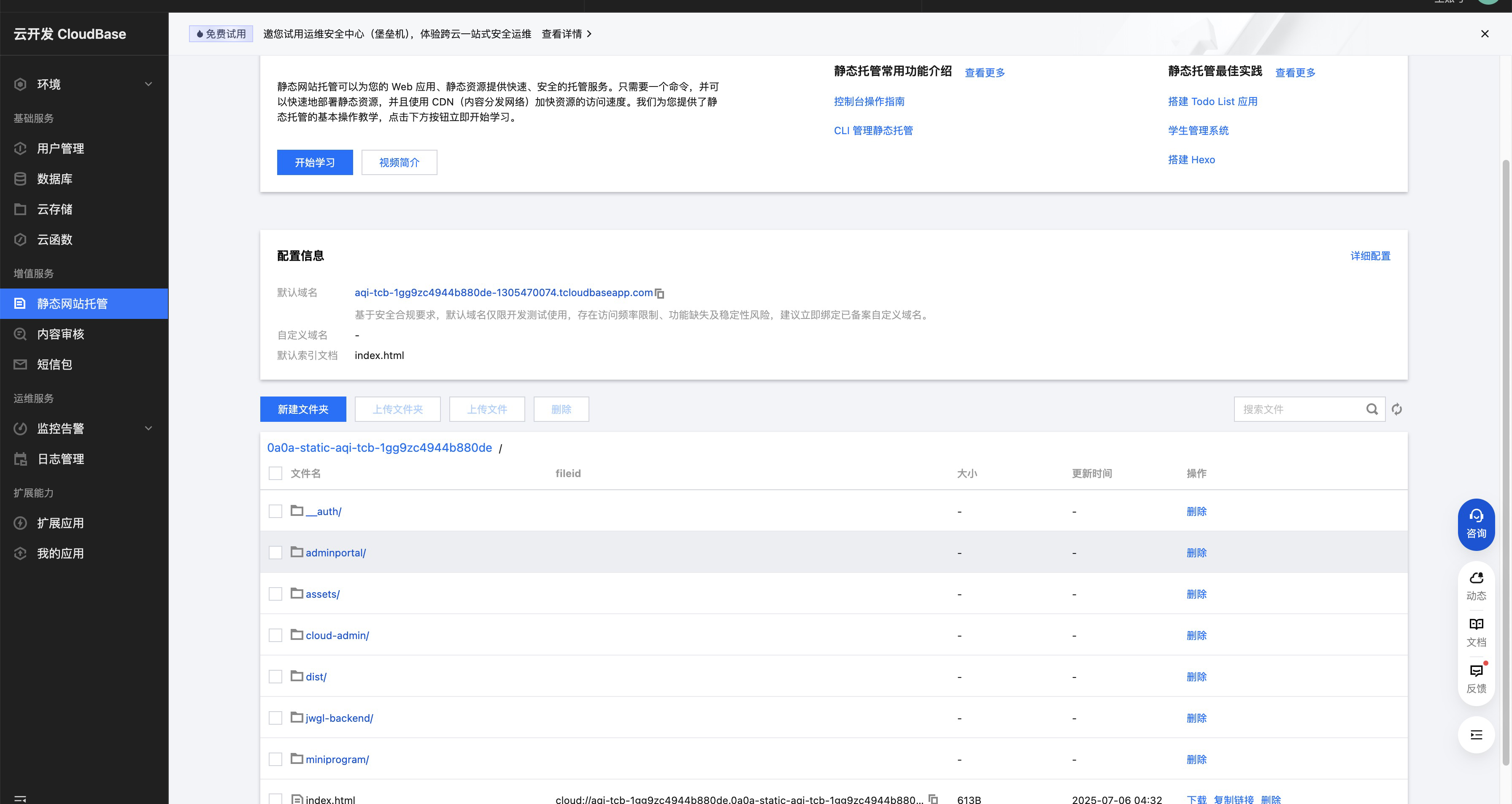Tick the select-all checkbox in the table header
Image resolution: width=1512 pixels, height=804 pixels.
point(275,473)
